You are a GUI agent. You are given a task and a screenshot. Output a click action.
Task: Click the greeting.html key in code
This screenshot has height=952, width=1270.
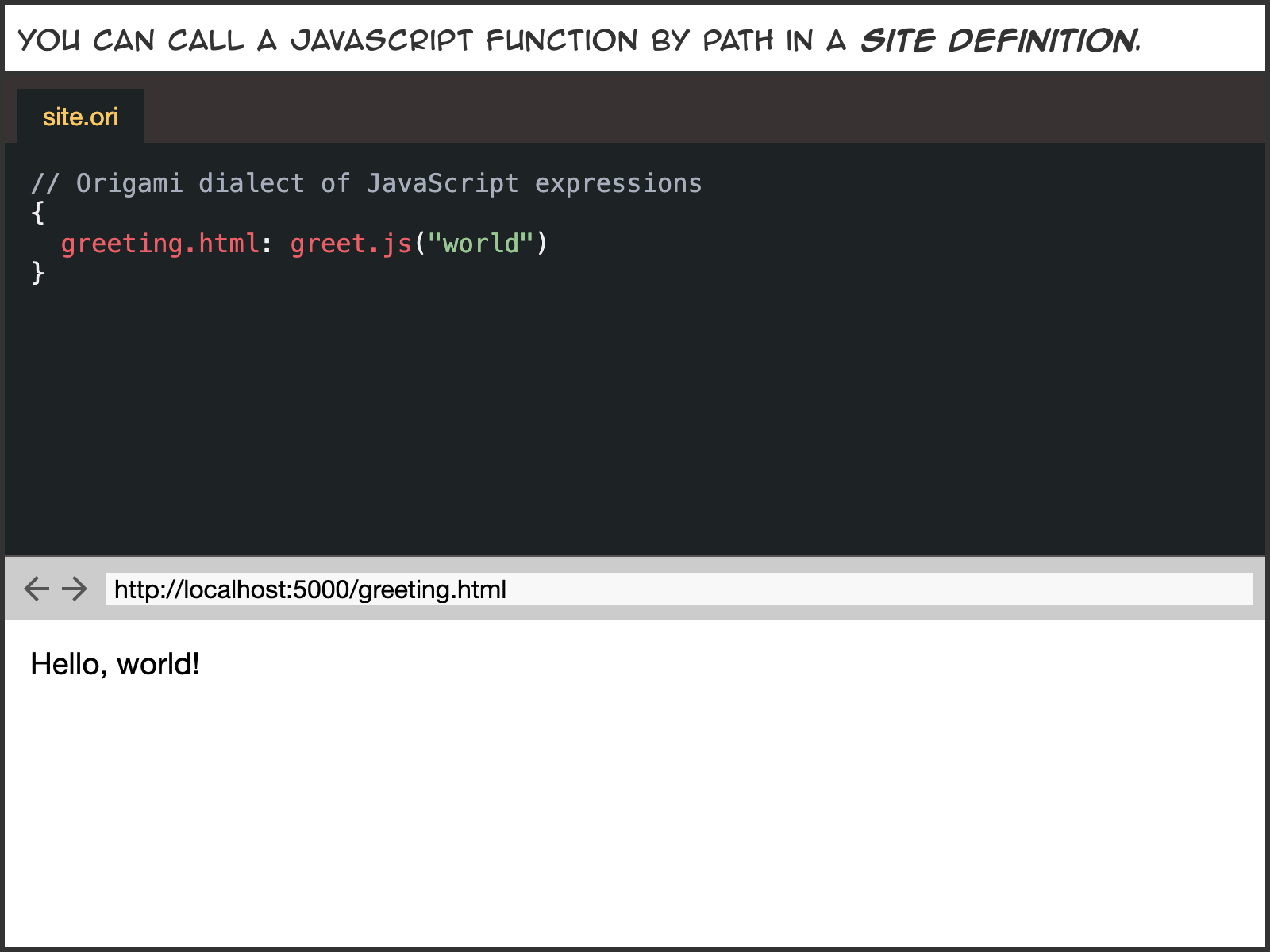pyautogui.click(x=160, y=244)
